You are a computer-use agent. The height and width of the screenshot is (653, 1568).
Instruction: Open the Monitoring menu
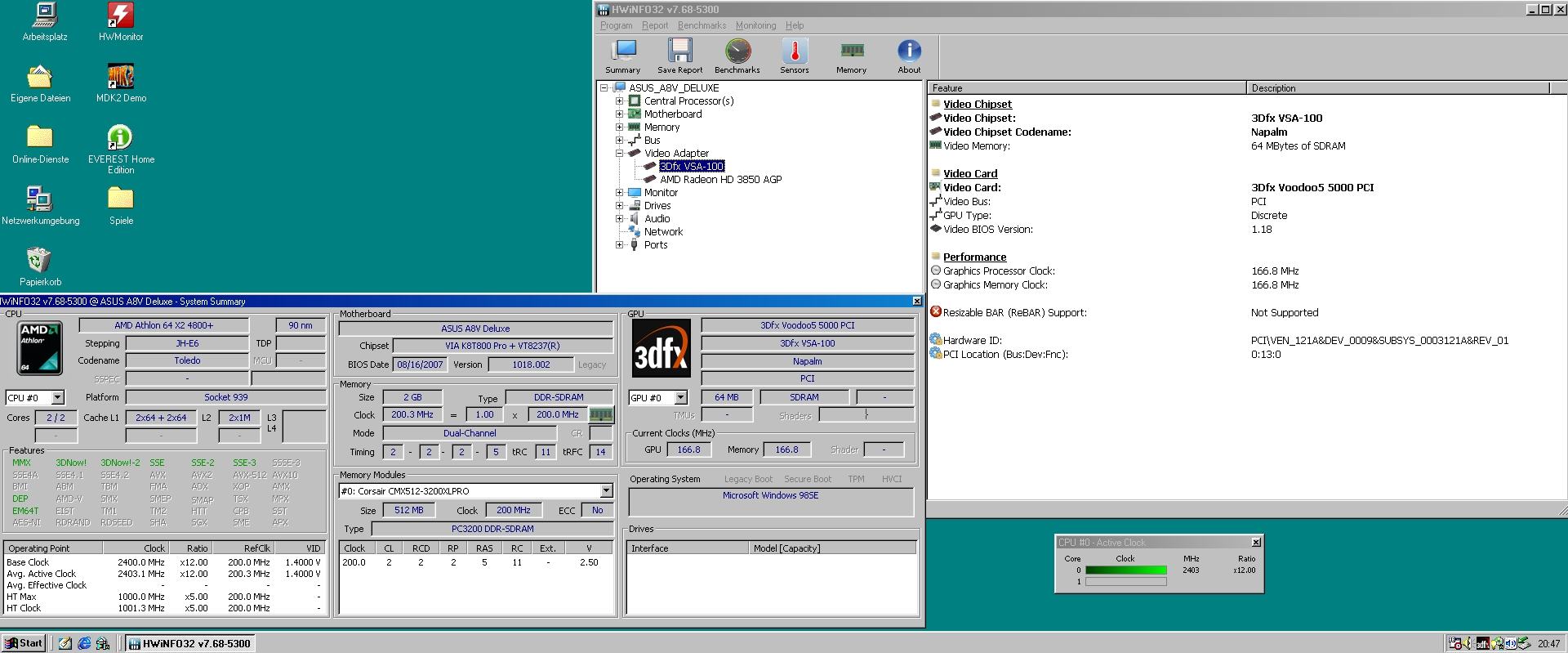click(755, 25)
